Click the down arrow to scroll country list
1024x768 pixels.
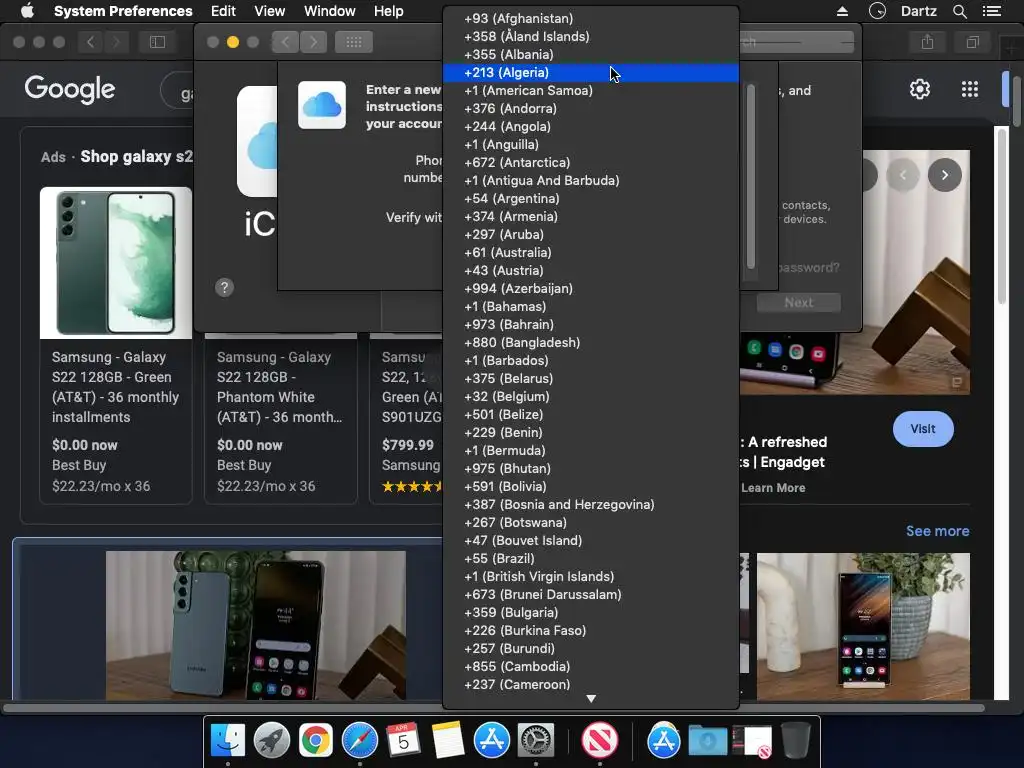591,699
